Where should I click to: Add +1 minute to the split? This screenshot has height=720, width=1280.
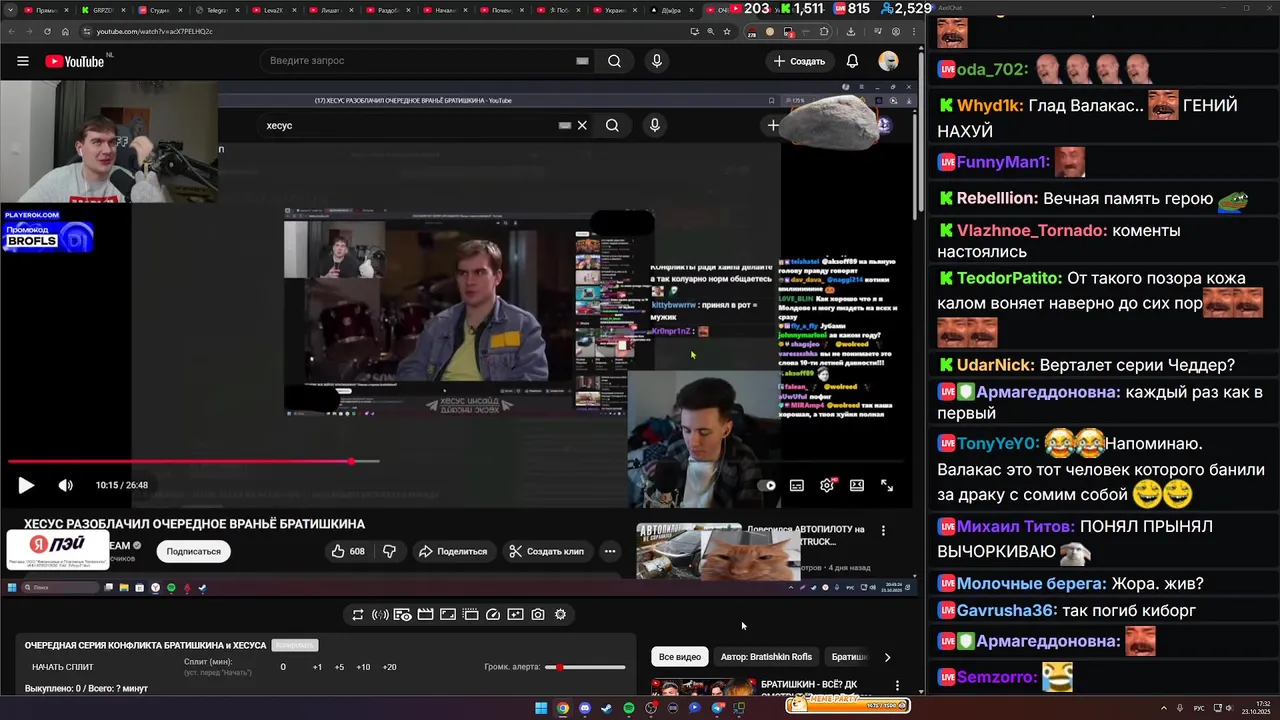click(317, 667)
